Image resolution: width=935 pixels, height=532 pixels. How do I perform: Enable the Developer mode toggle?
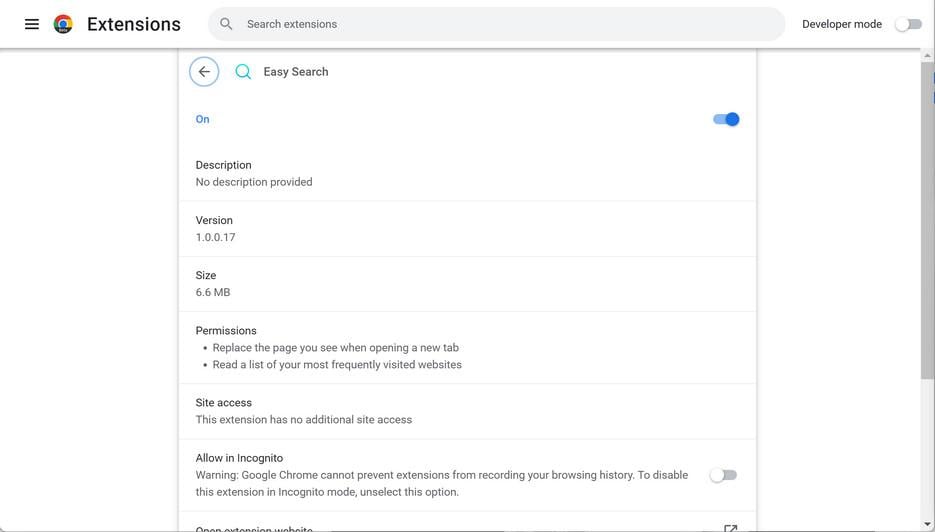click(908, 24)
